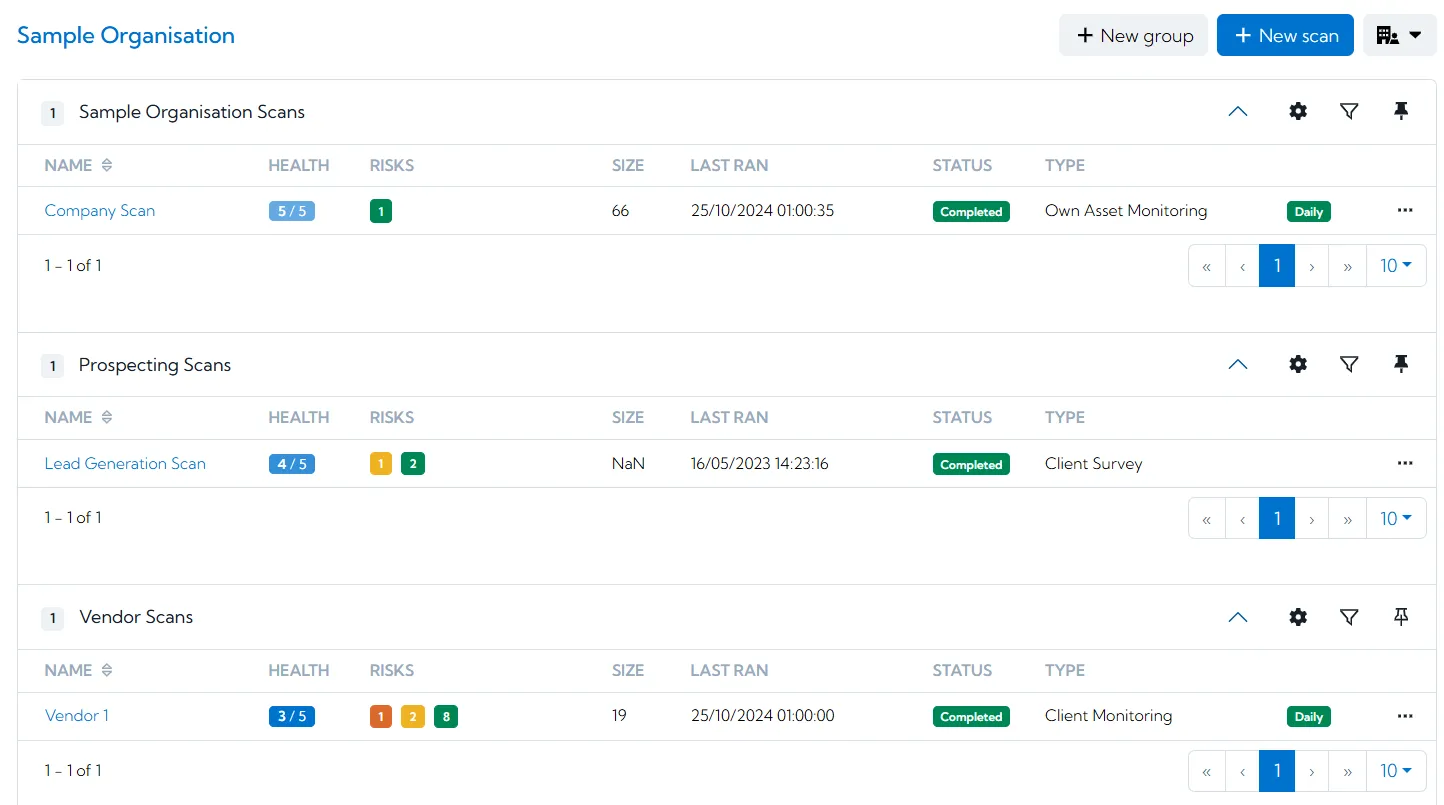Viewport: 1444px width, 805px height.
Task: Collapse the Prospecting Scans group
Action: coord(1238,365)
